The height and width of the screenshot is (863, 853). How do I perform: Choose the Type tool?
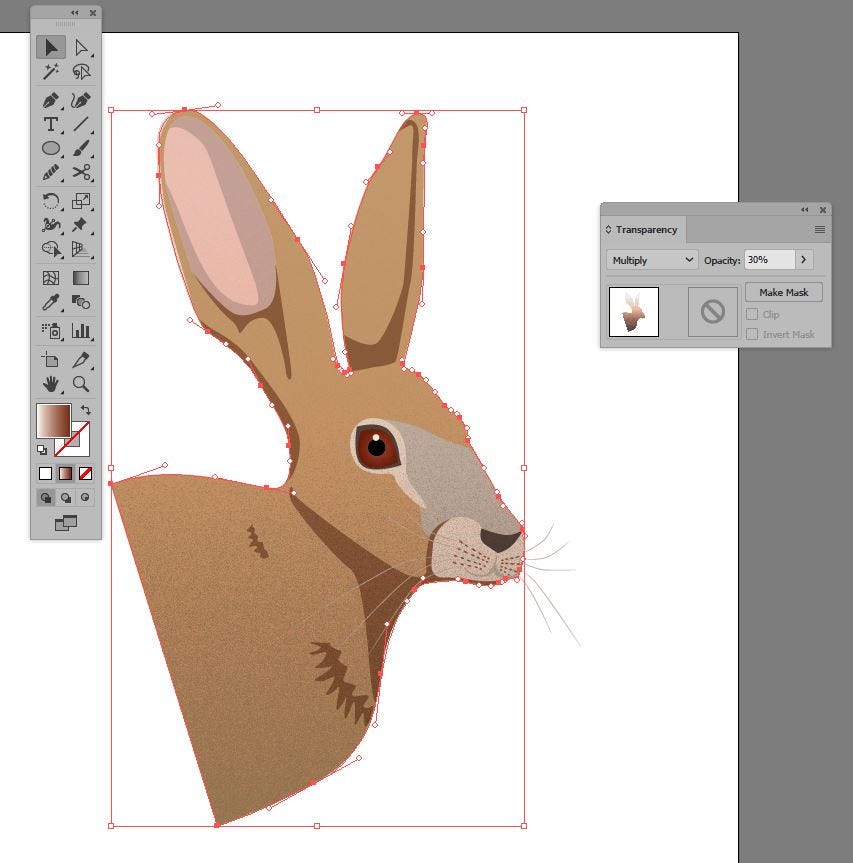[51, 125]
